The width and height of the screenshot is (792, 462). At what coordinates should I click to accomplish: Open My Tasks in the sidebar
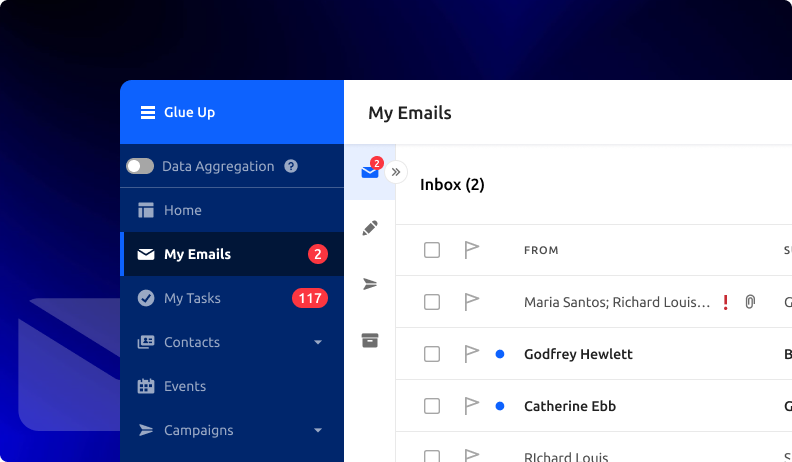tap(192, 298)
